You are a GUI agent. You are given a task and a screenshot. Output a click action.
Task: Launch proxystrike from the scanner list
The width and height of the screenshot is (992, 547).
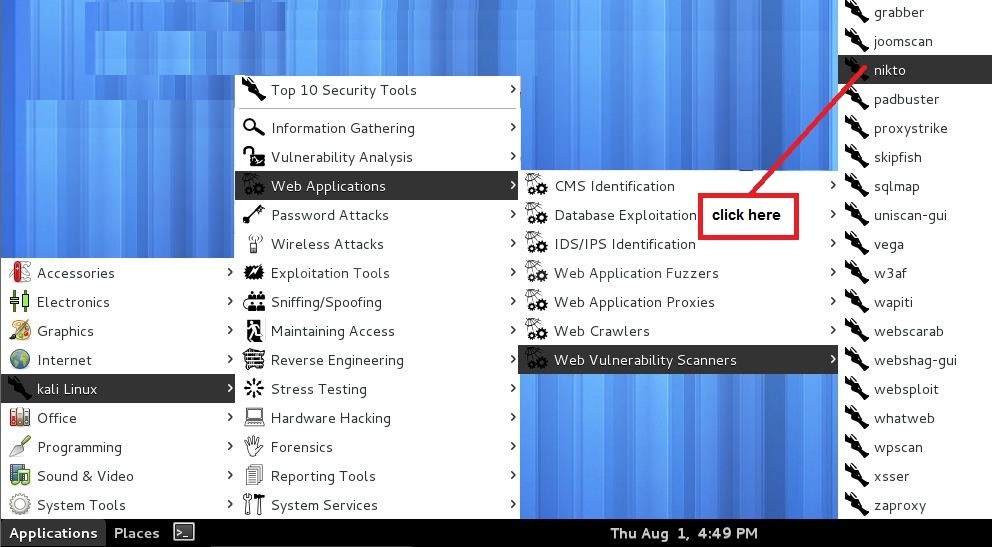(915, 128)
